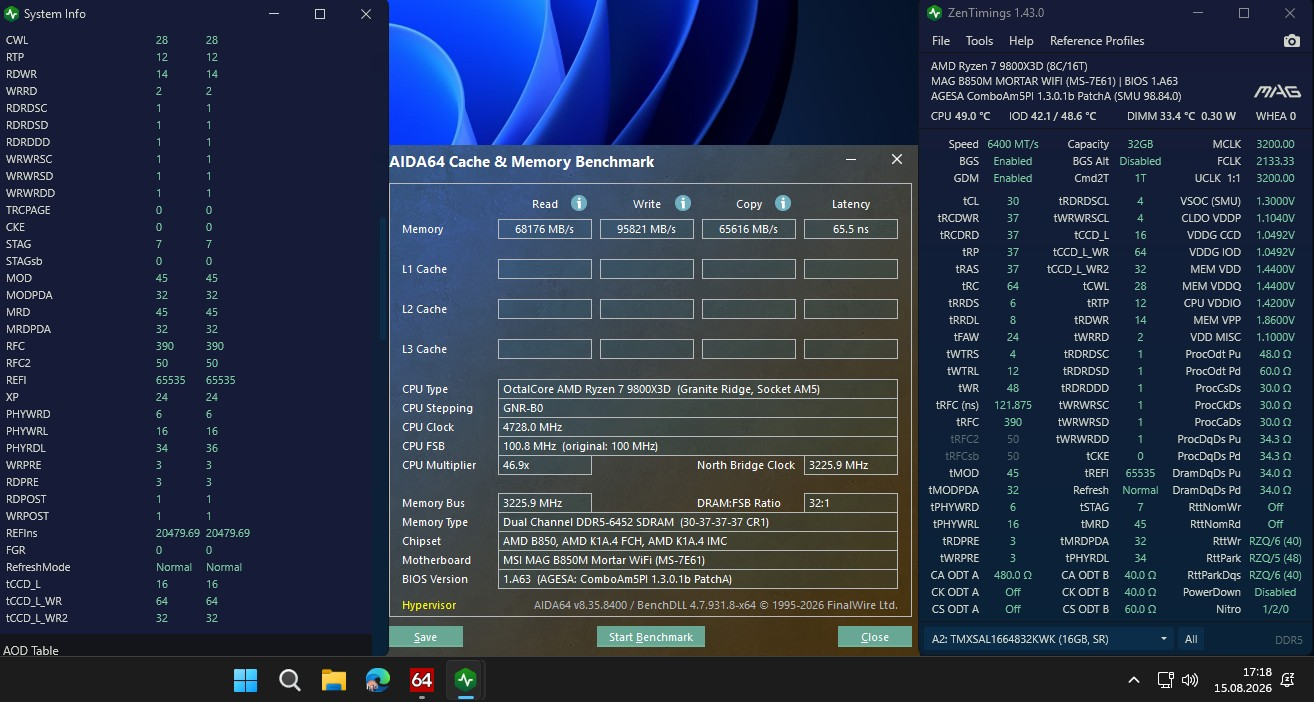Click the Capacity value 32GB

(x=1140, y=144)
